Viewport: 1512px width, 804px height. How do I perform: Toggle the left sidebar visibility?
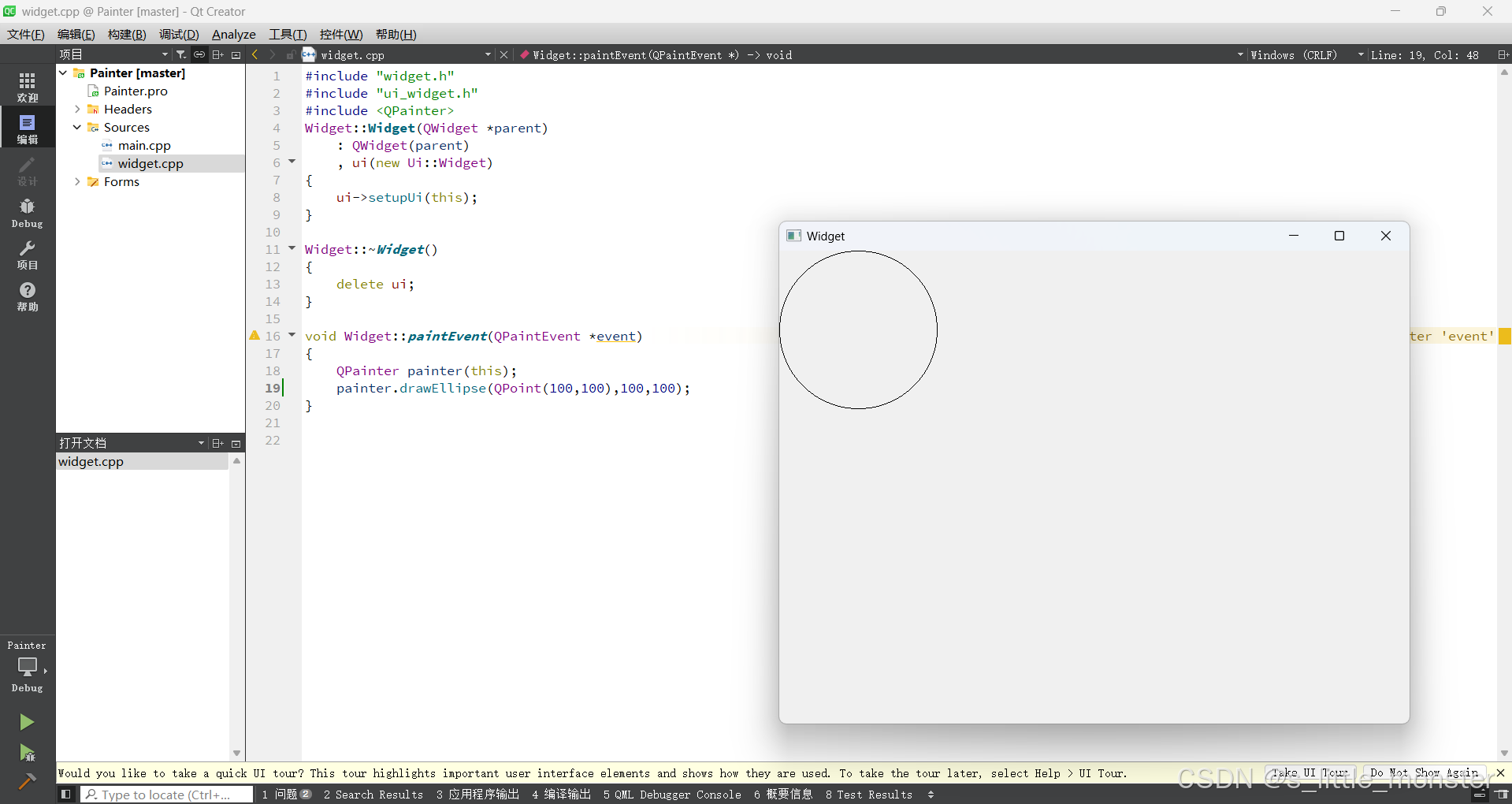click(x=66, y=795)
